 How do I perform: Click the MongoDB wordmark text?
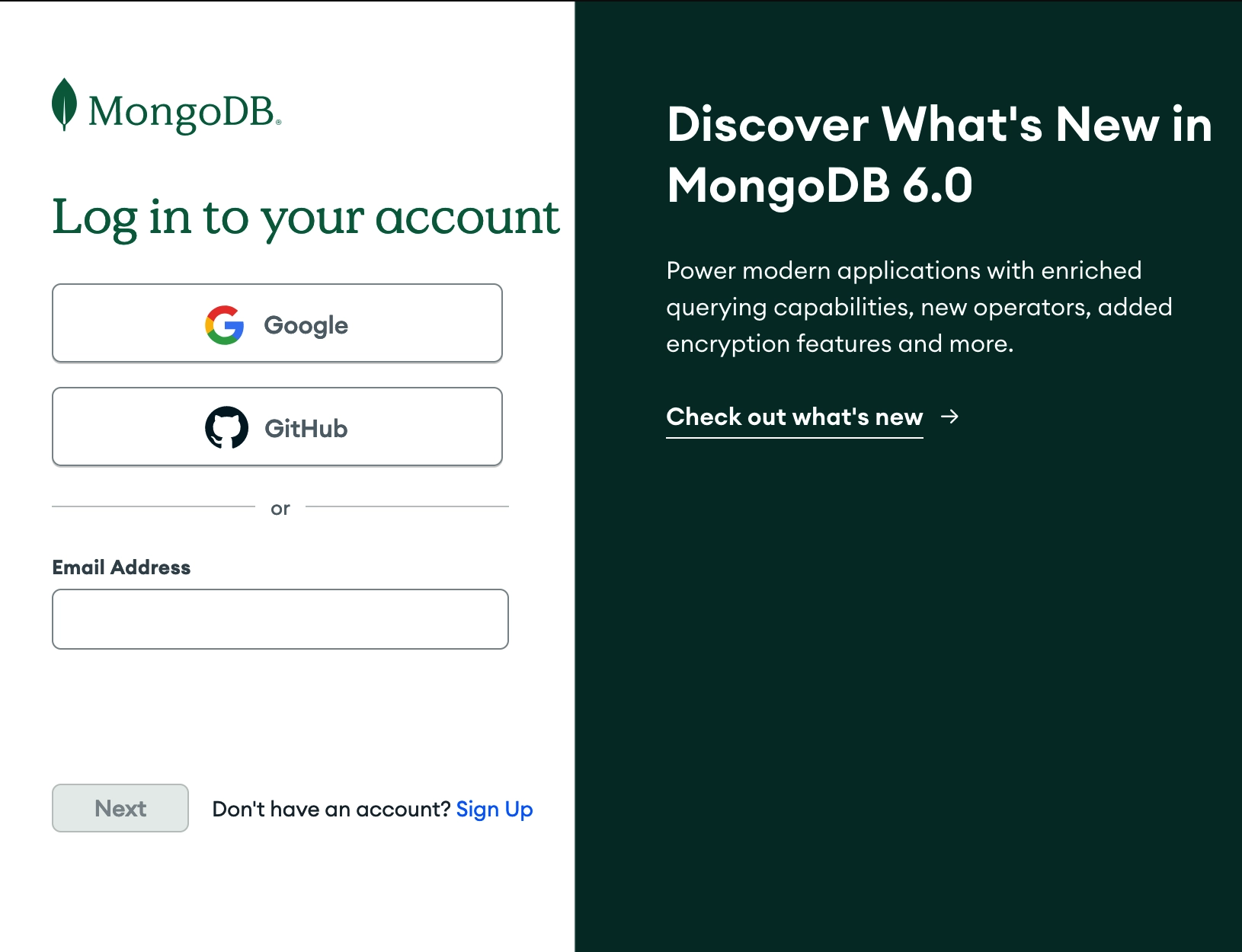(184, 113)
